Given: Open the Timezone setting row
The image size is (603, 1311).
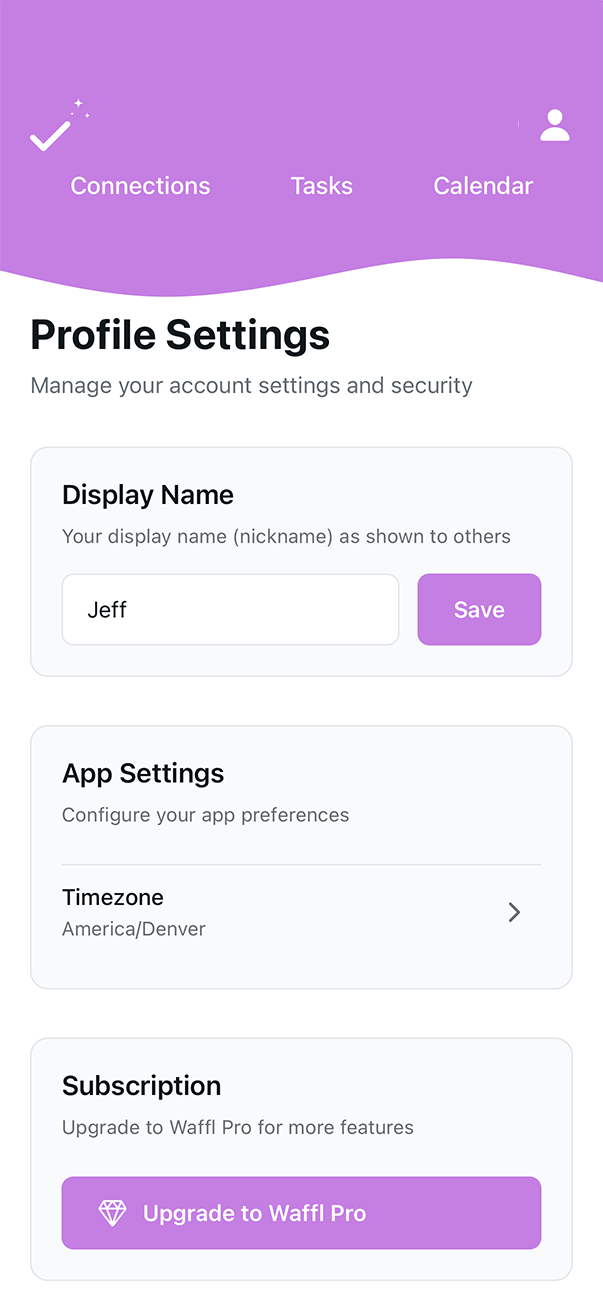Looking at the screenshot, I should (300, 911).
